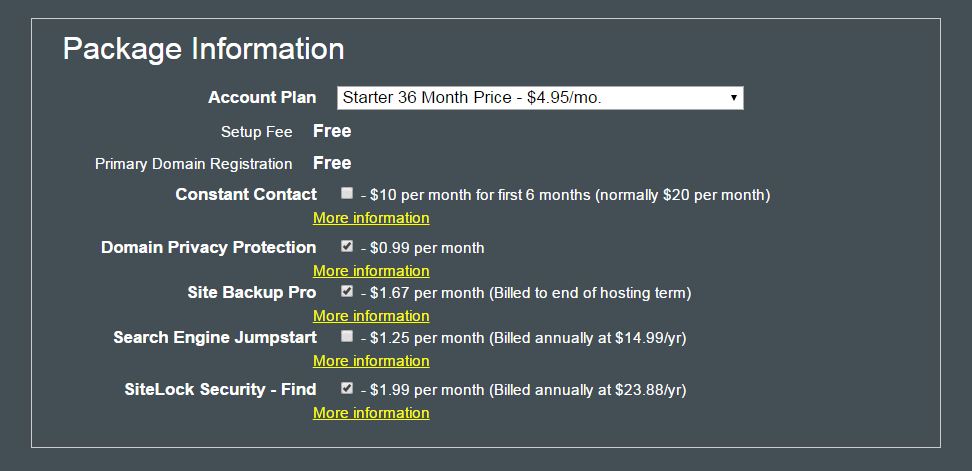Click the arrow on the Starter 36 Month selector
Screen dimensions: 972x471
[x=733, y=98]
